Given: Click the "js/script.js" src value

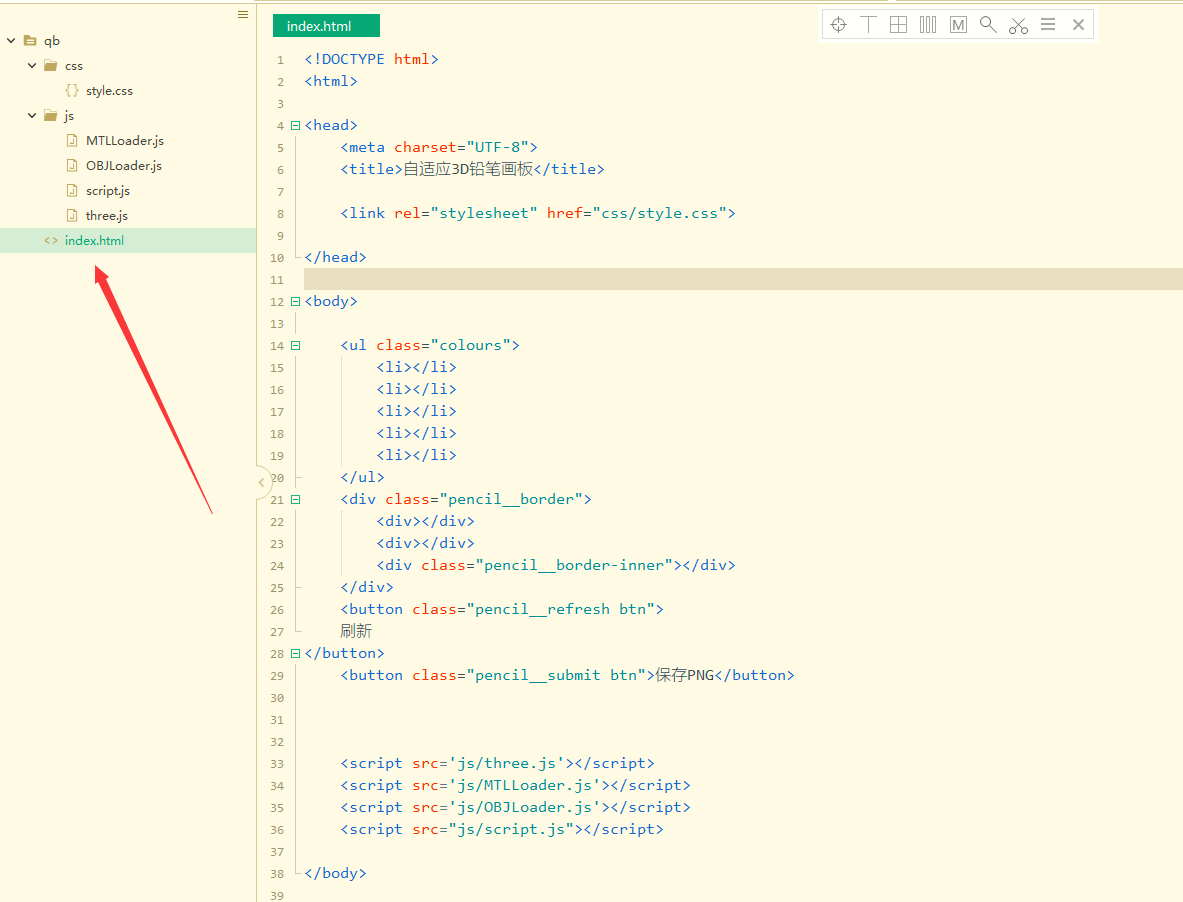Looking at the screenshot, I should click(511, 830).
